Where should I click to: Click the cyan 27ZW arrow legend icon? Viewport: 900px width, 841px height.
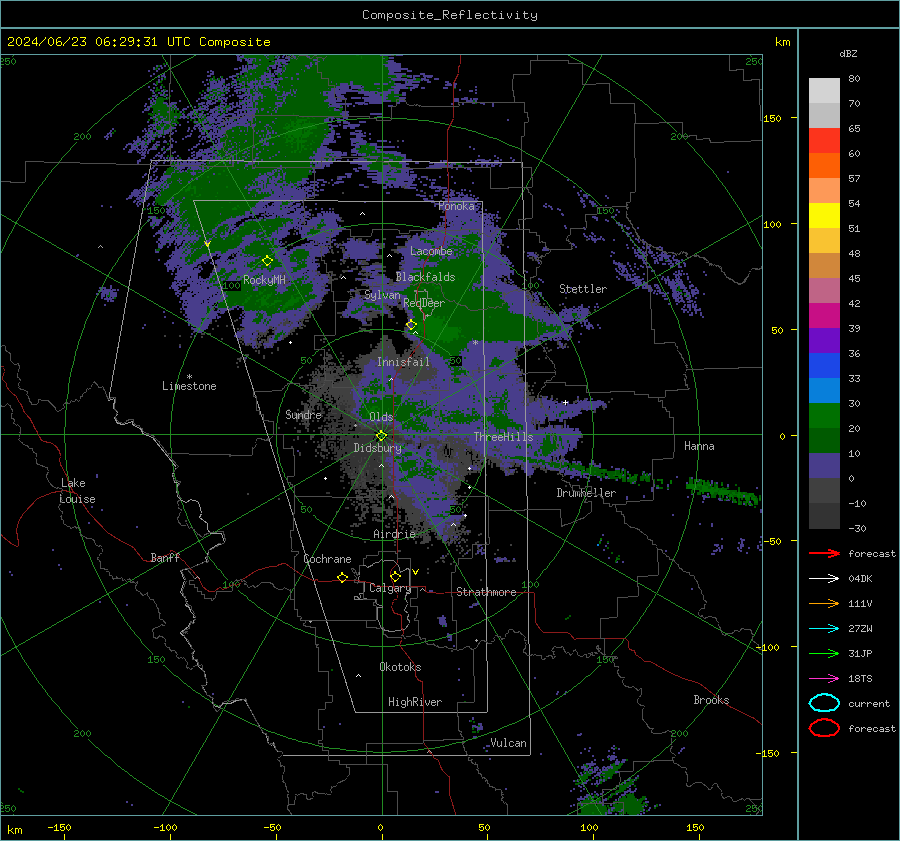tap(824, 629)
